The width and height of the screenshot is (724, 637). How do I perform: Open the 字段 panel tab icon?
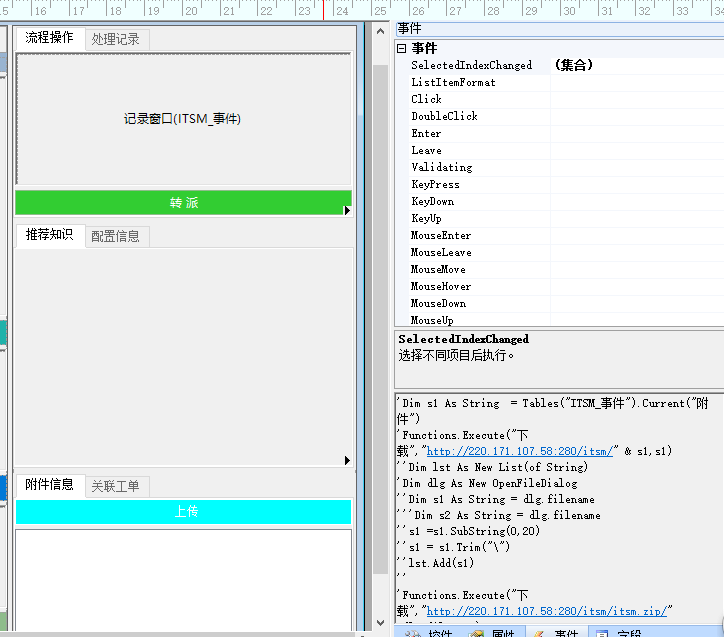(x=603, y=633)
